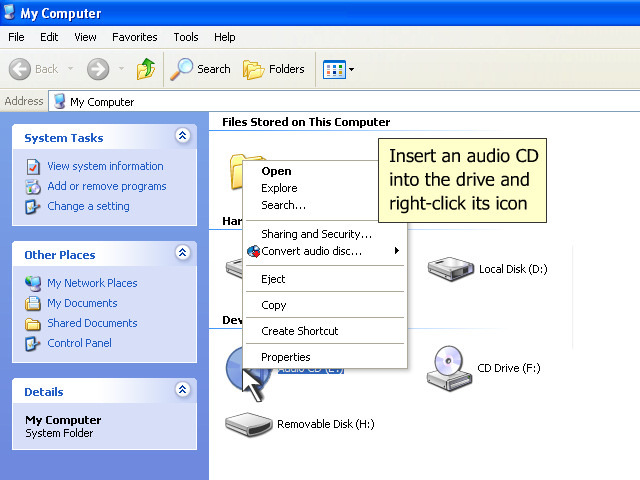Open the Shared Documents link

tap(92, 323)
